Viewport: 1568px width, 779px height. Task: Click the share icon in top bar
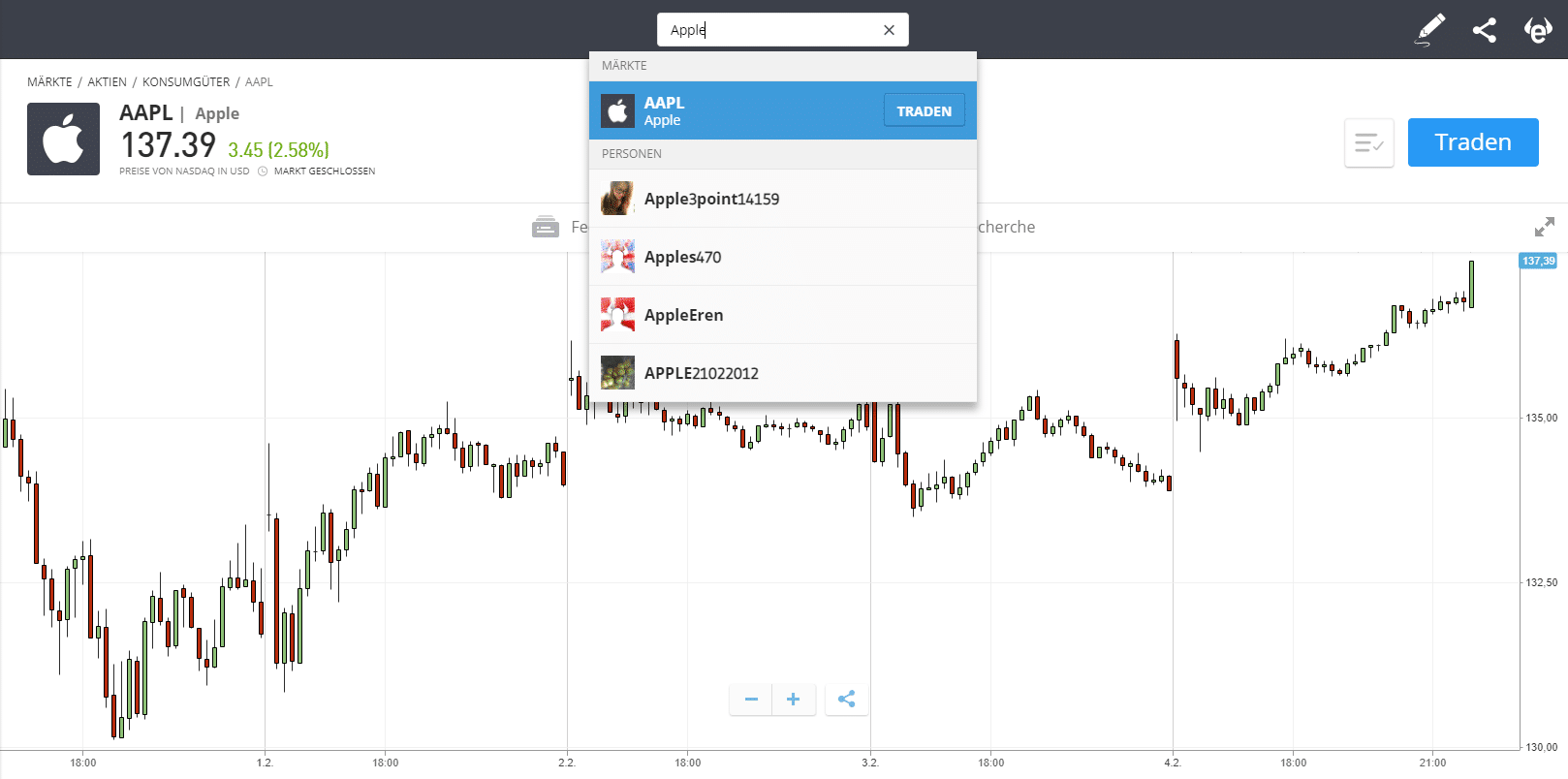point(1484,30)
